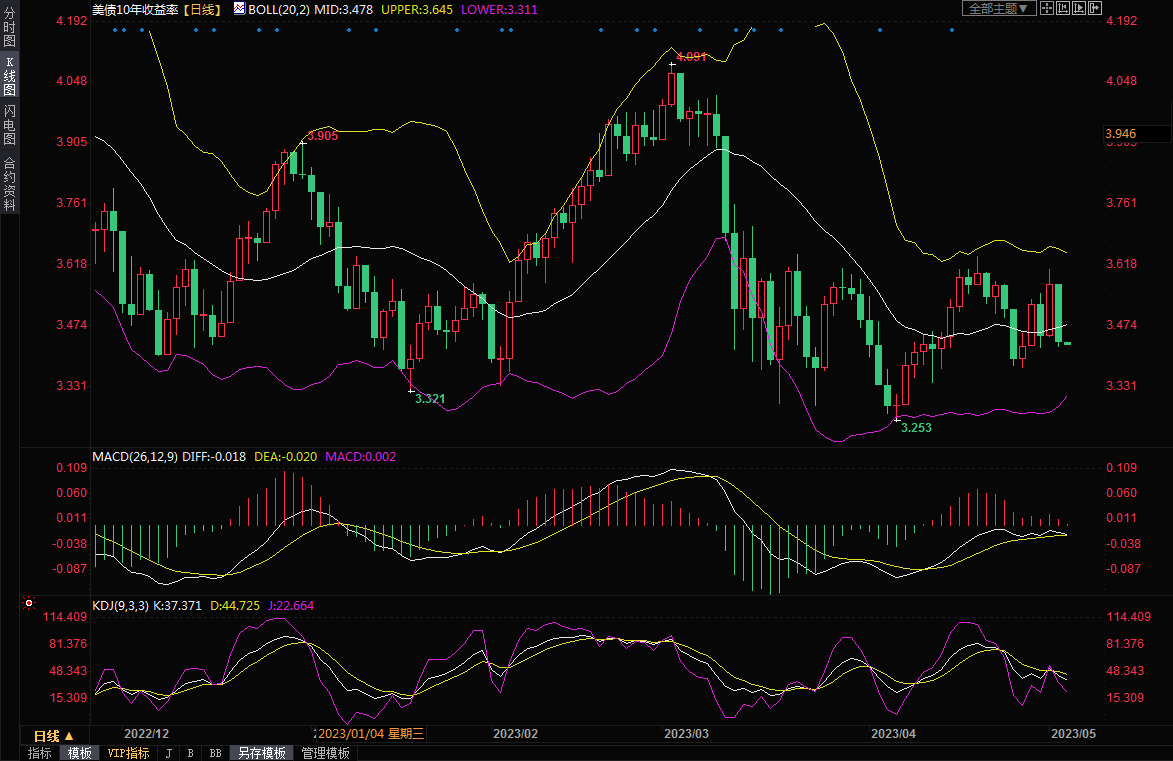Select the 指标 bottom tab
Viewport: 1173px width, 761px height.
tap(40, 753)
